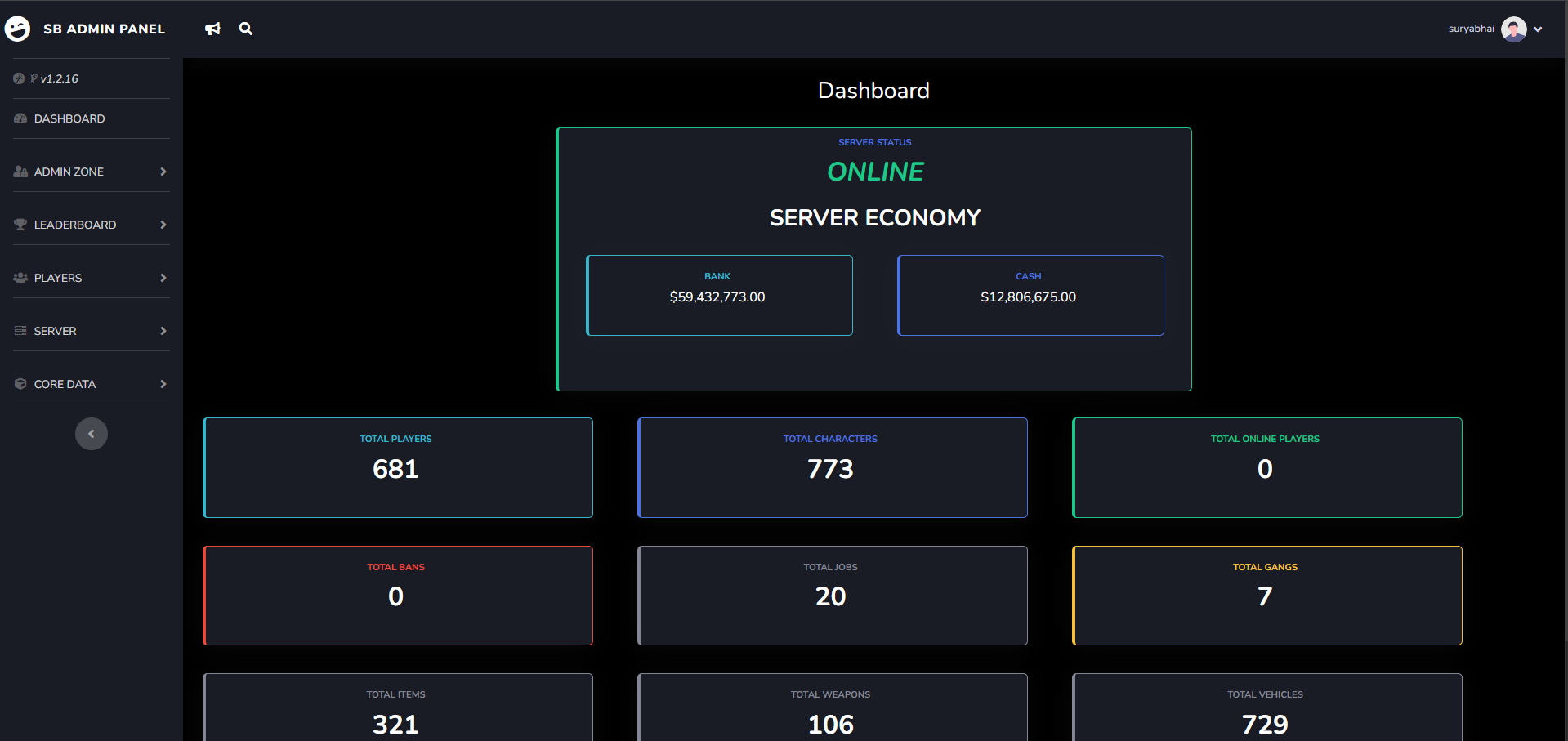Select the Server item in the sidebar
Viewport: 1568px width, 741px height.
(x=57, y=330)
